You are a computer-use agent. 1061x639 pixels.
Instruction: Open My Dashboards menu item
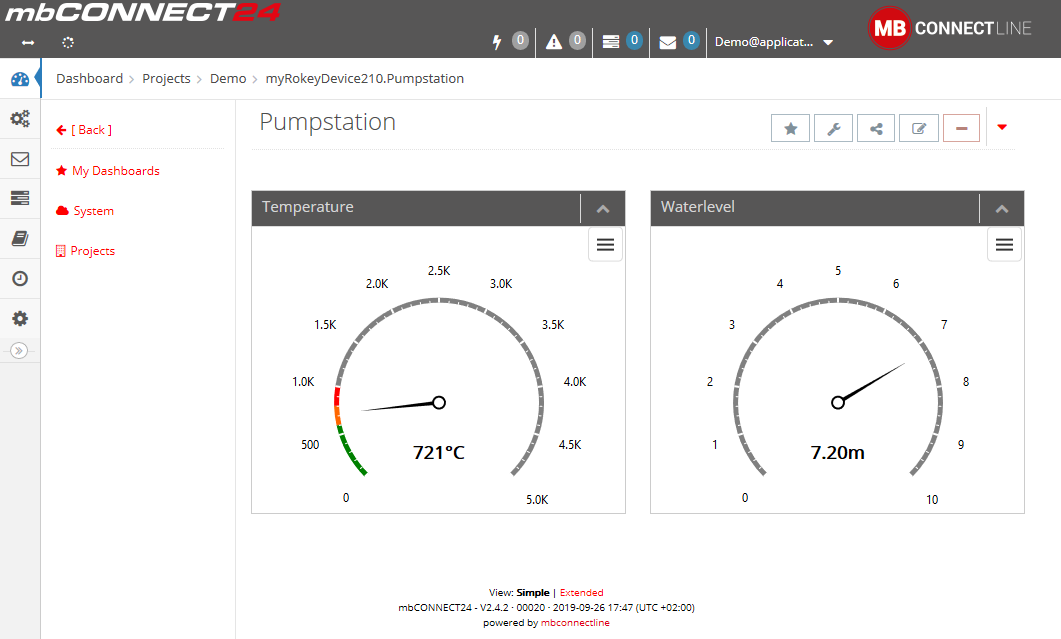(108, 171)
